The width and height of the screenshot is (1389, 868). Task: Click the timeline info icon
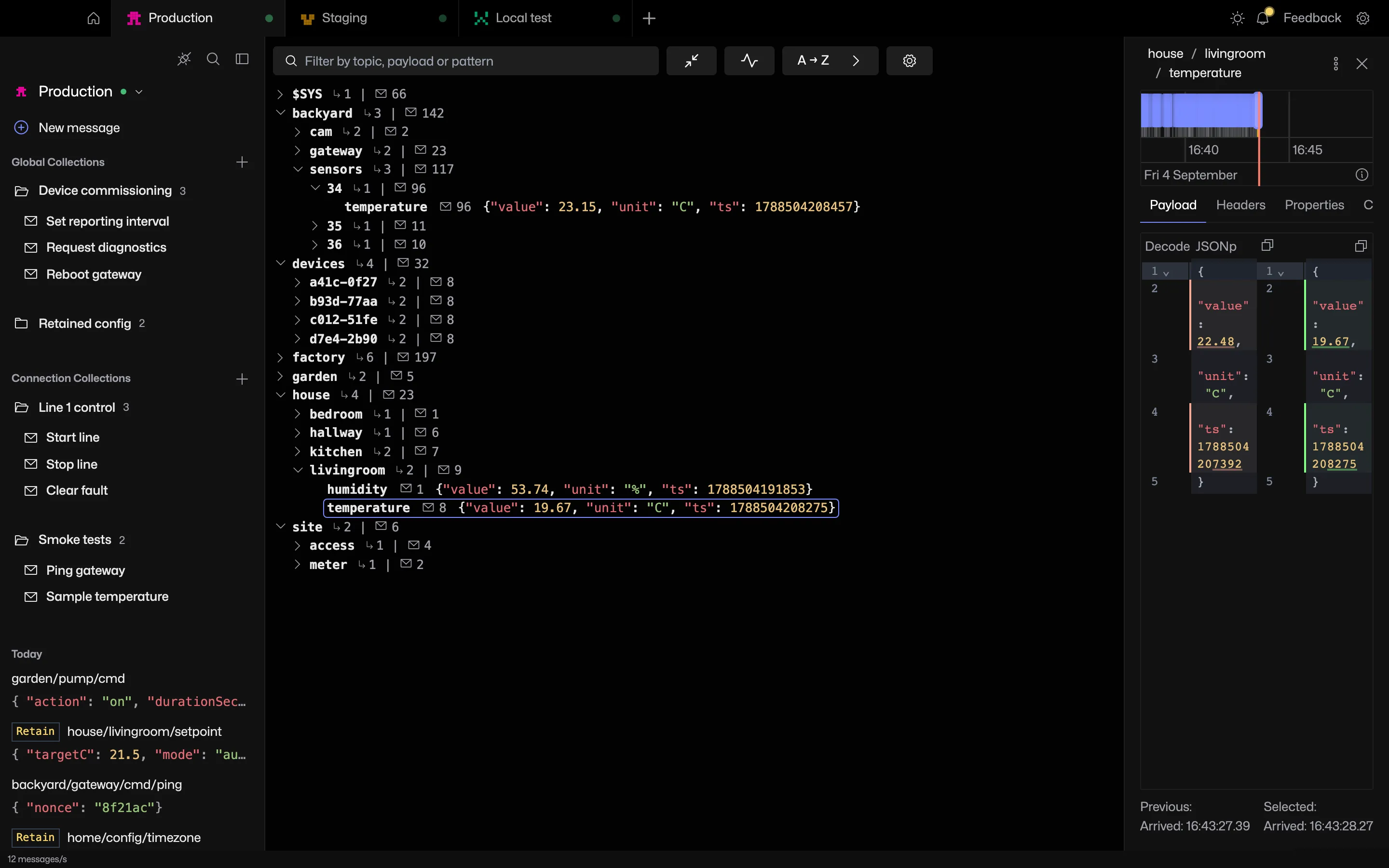(1362, 175)
